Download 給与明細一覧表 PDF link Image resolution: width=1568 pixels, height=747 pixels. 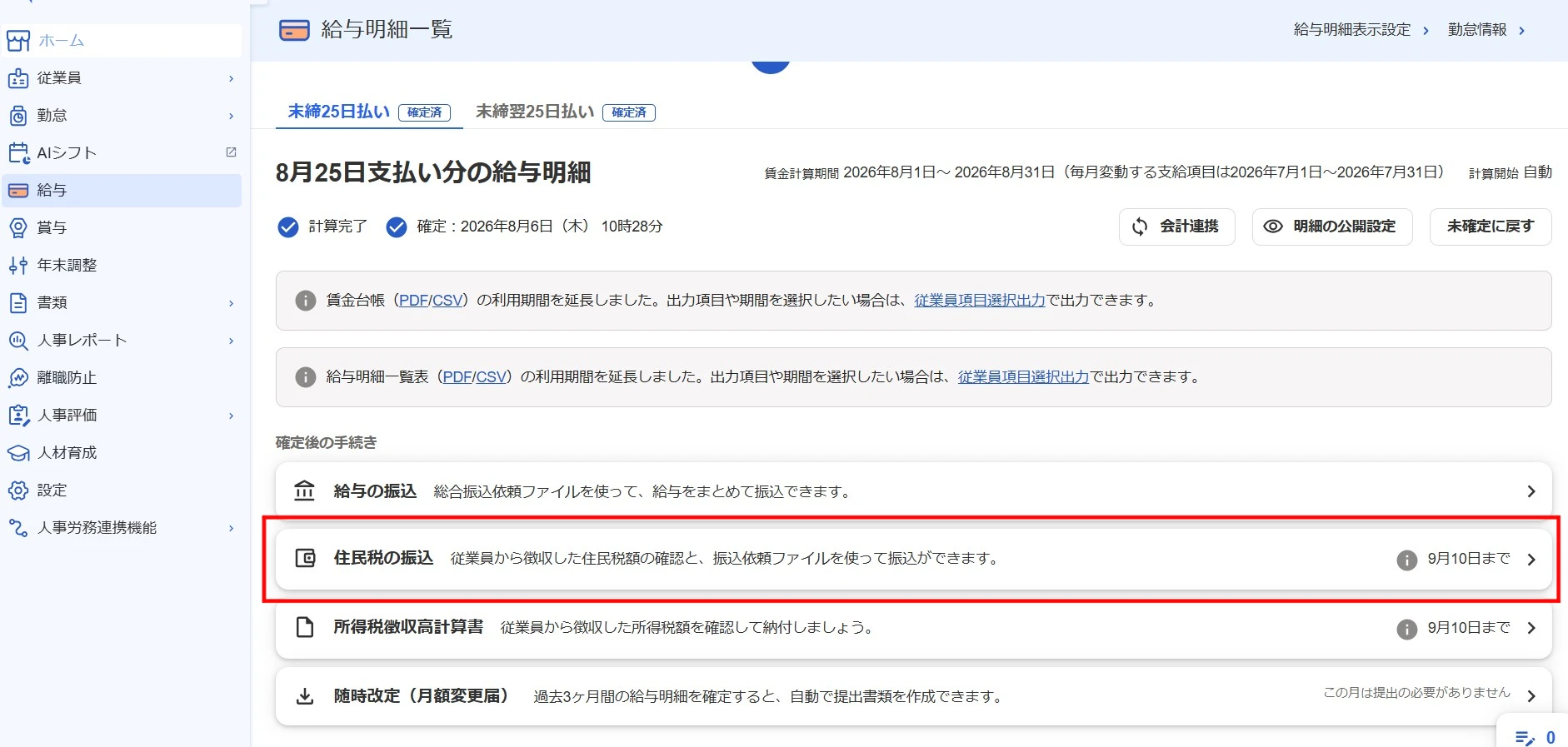pos(457,377)
